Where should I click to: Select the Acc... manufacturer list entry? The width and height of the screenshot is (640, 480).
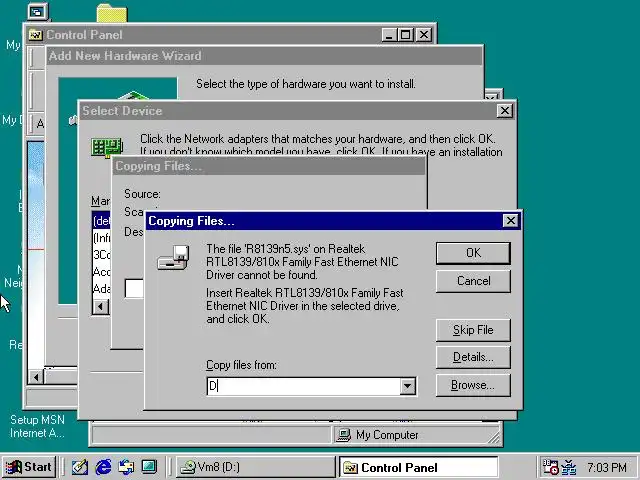[x=102, y=272]
